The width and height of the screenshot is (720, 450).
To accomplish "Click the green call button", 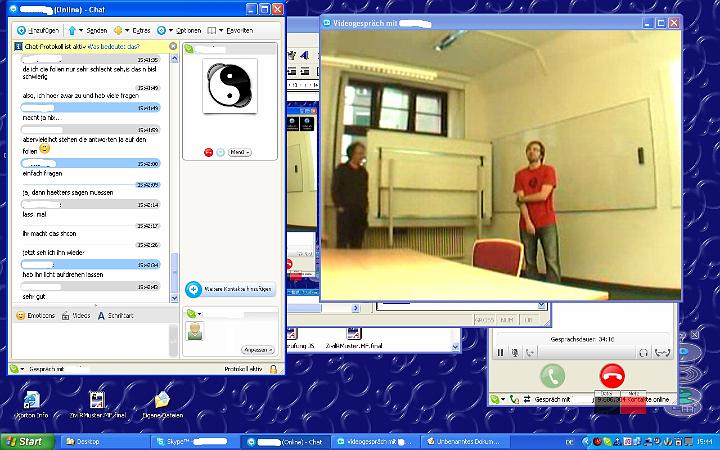I will pyautogui.click(x=552, y=376).
